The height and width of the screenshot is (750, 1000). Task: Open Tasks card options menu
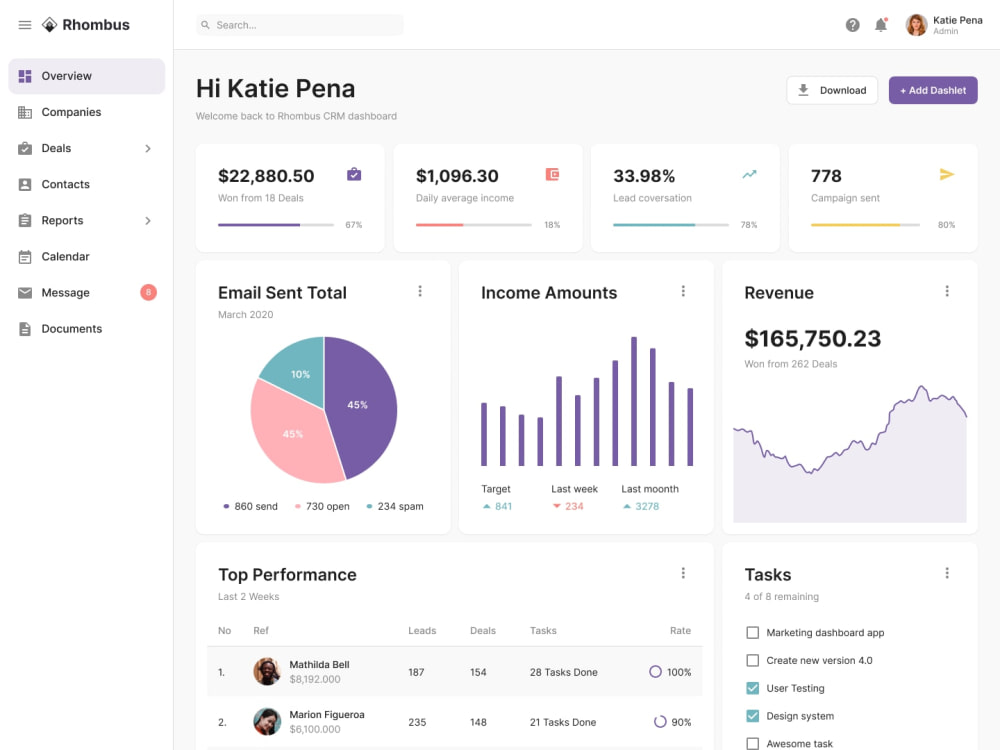coord(946,573)
